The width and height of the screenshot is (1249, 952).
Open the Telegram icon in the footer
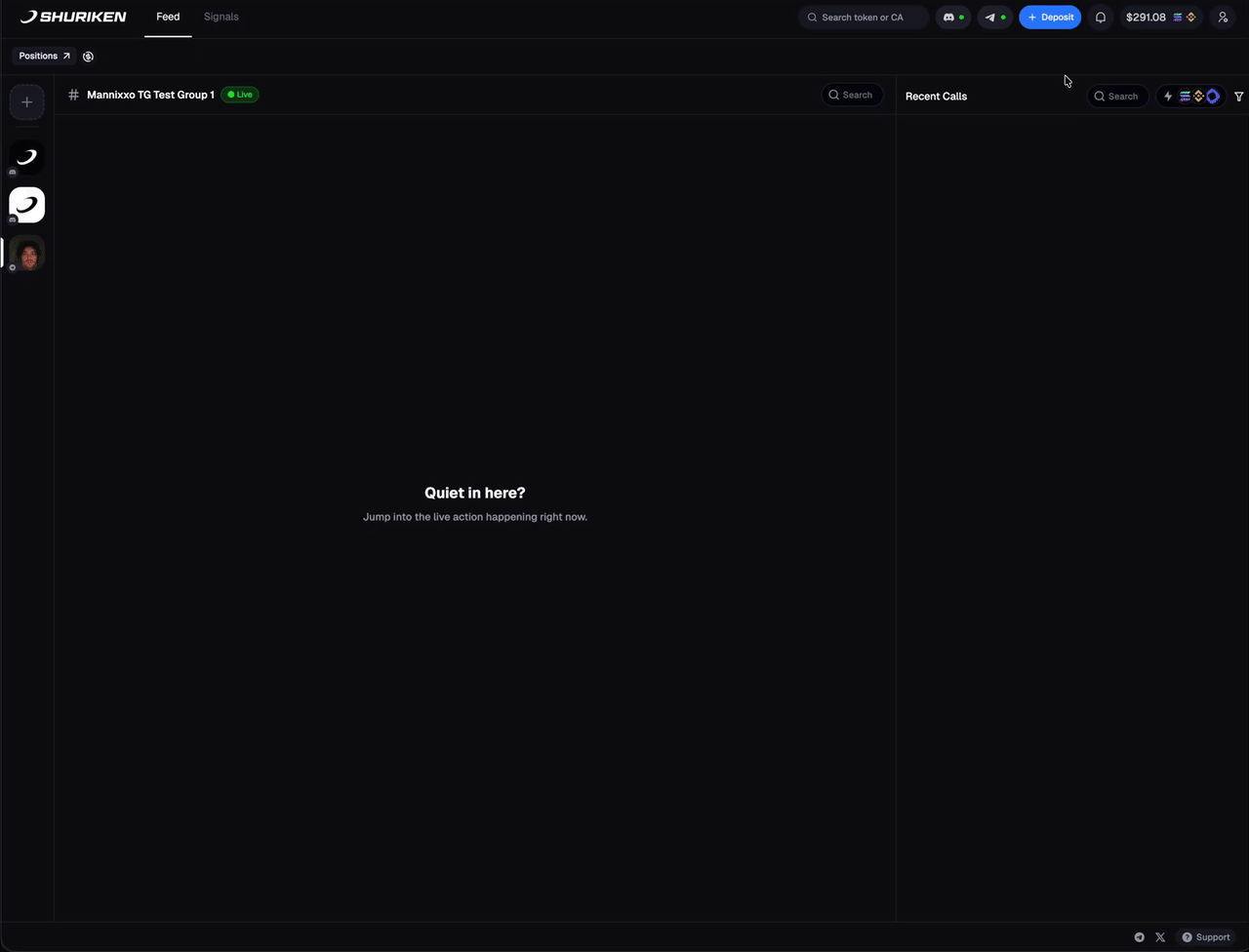[1139, 937]
